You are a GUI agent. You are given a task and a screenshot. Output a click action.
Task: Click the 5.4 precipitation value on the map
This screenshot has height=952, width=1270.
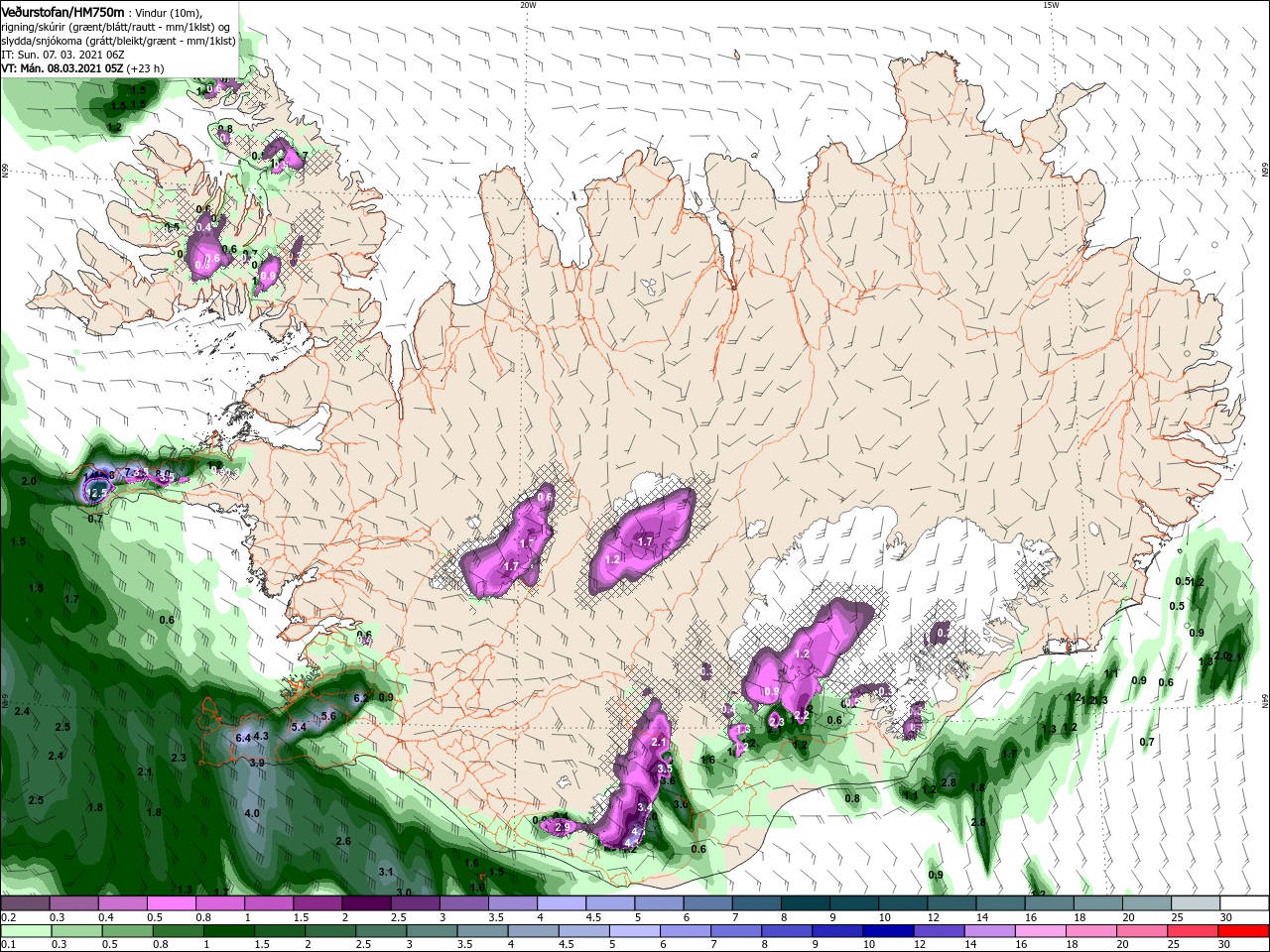click(298, 727)
